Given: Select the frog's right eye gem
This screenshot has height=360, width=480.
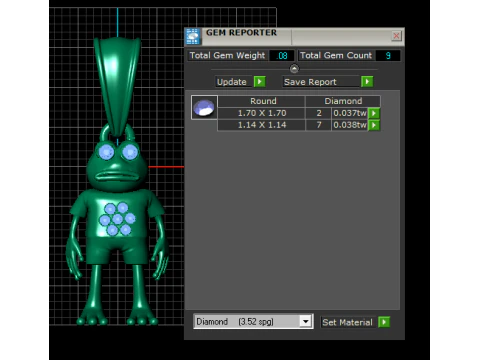Looking at the screenshot, I should click(x=130, y=152).
